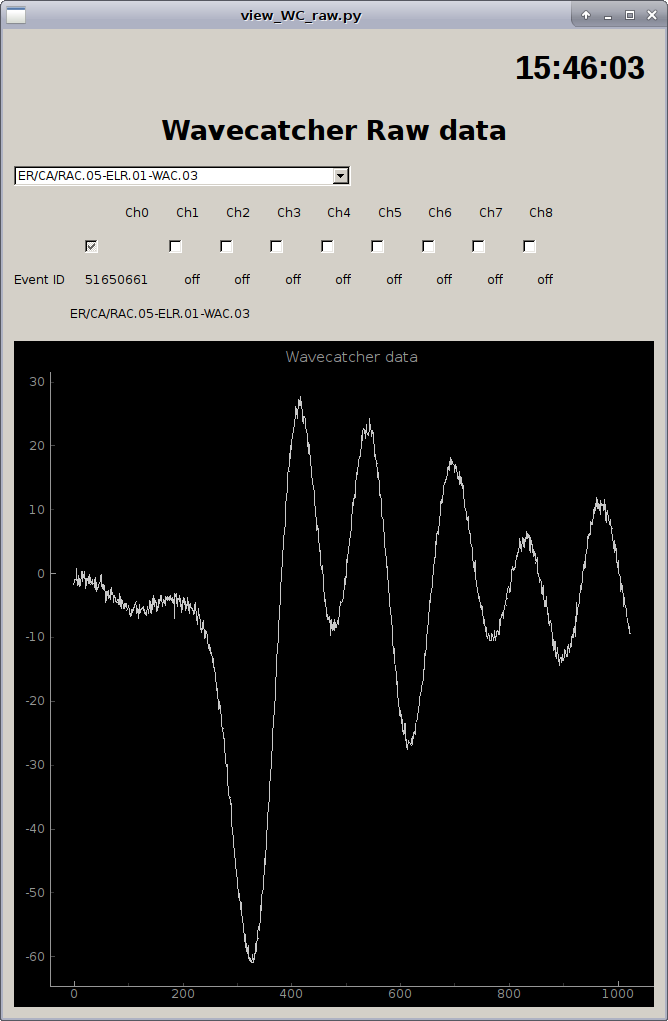Check the Ch5 channel checkbox
668x1021 pixels.
378,246
